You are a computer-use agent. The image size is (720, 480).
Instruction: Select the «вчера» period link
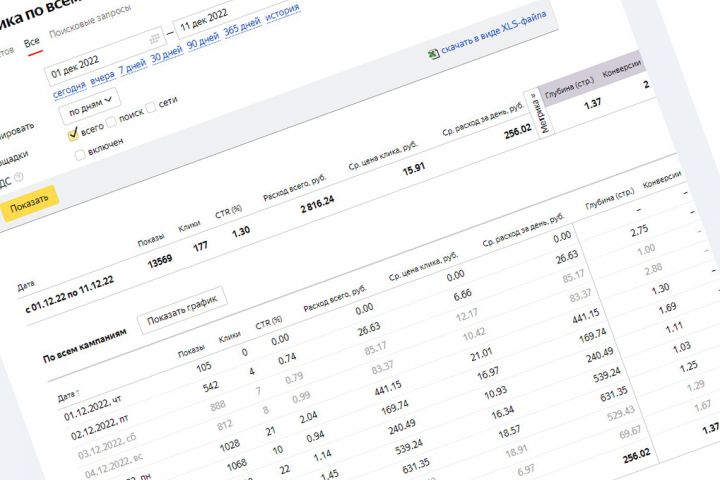102,78
